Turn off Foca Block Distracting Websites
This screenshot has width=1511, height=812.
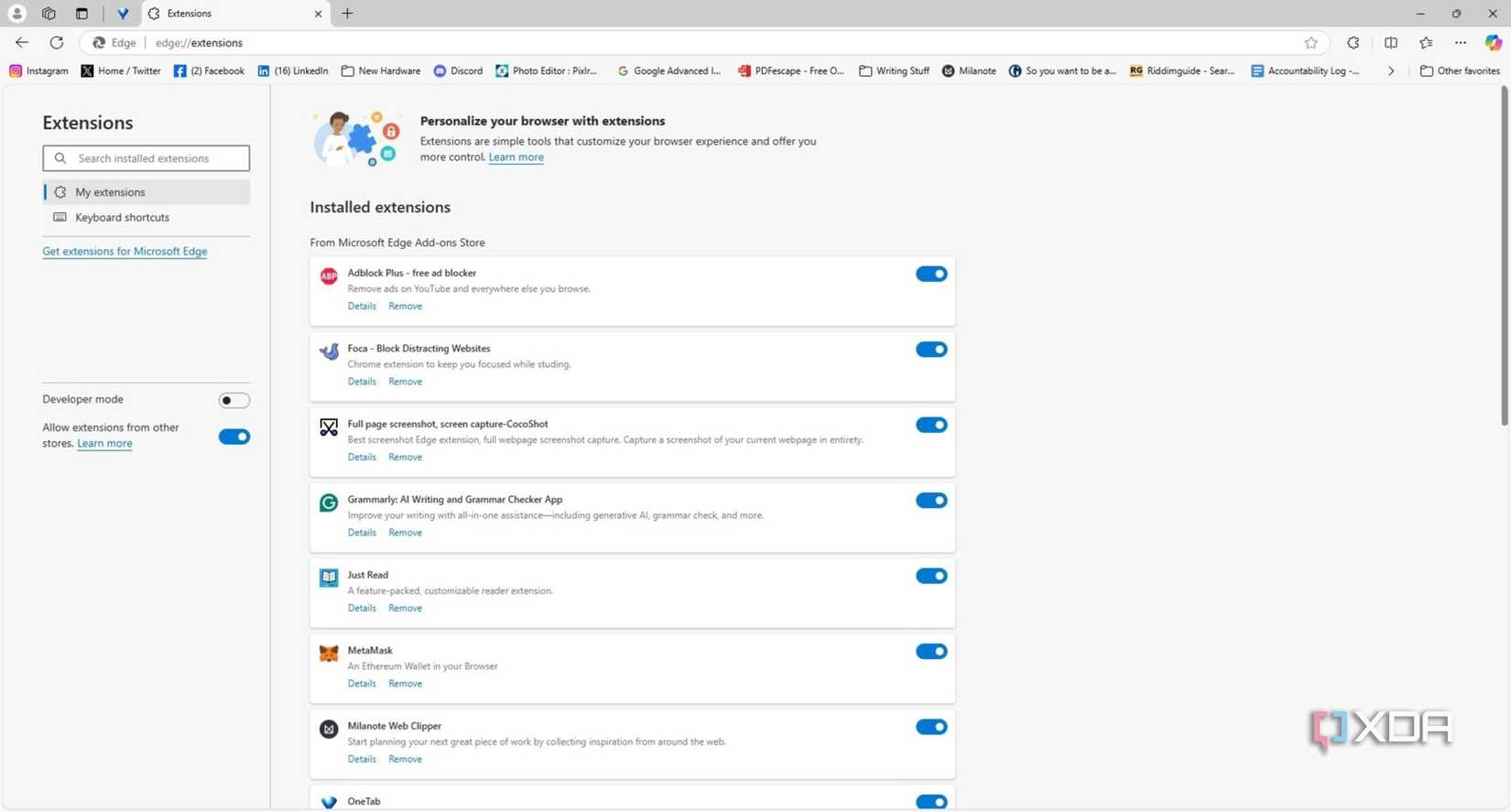[x=931, y=349]
